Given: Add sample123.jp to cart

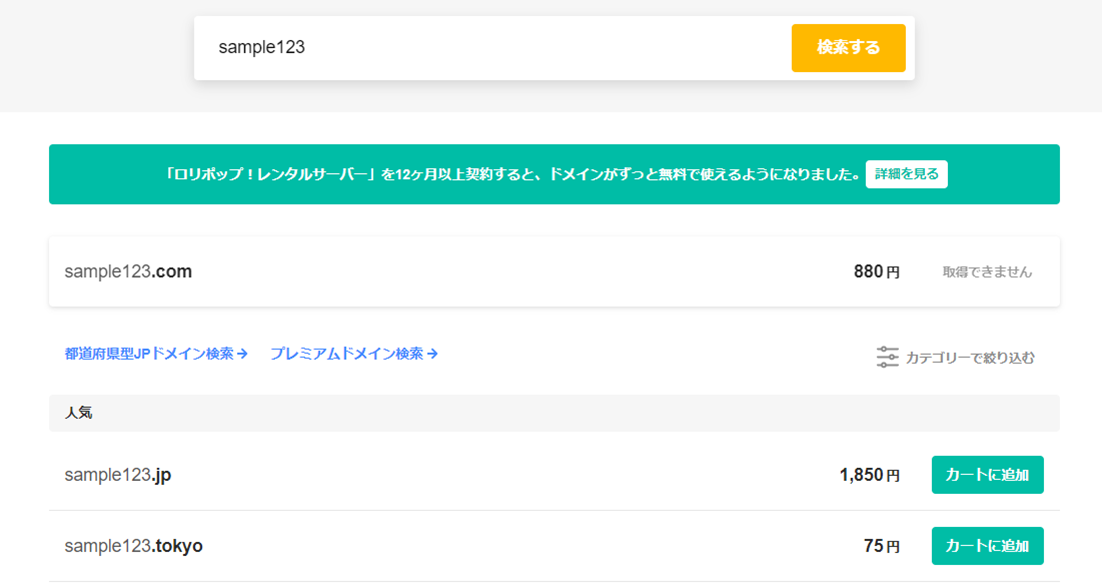Looking at the screenshot, I should 987,475.
